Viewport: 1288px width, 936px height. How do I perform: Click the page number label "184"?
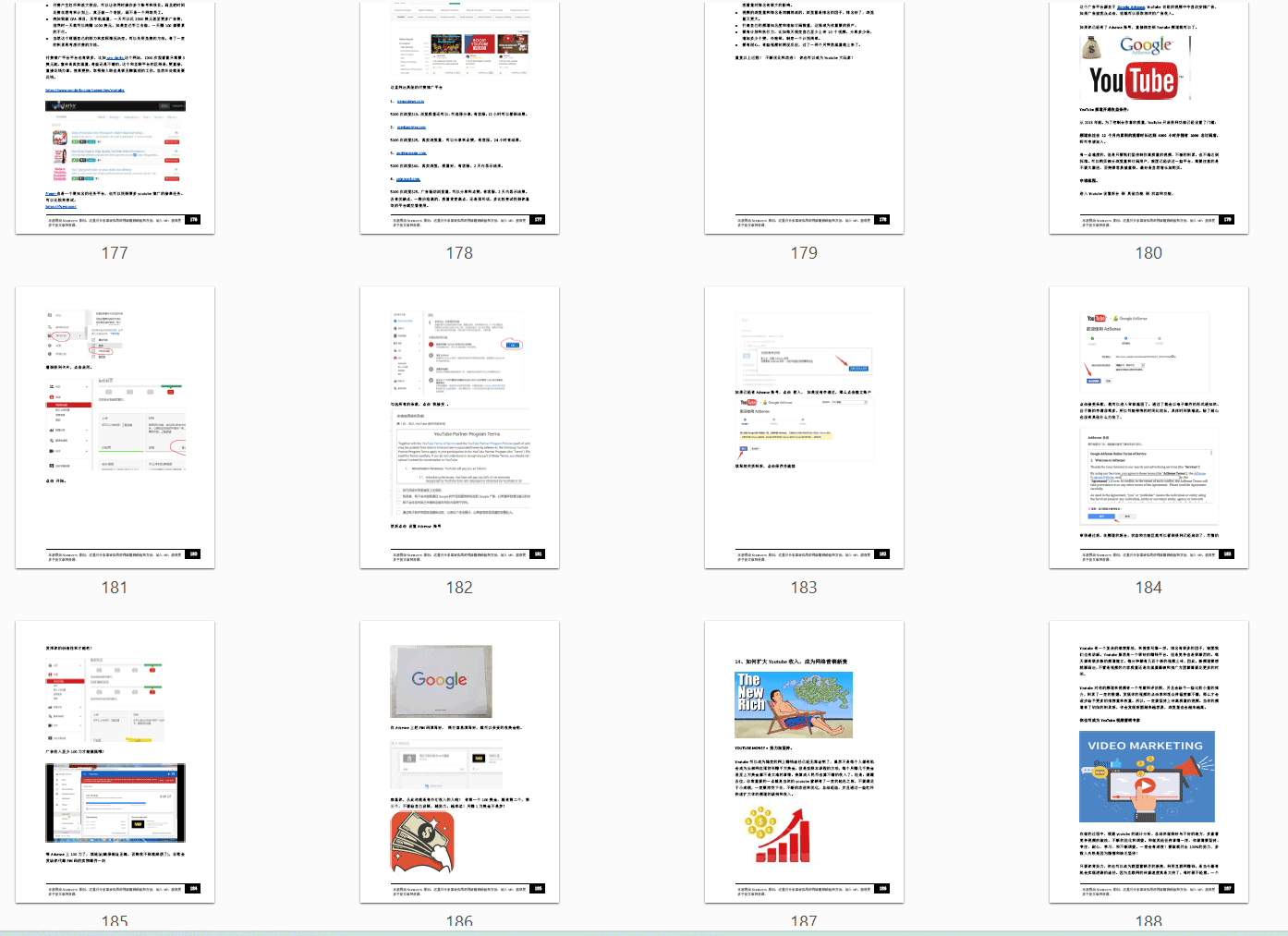click(x=1148, y=588)
